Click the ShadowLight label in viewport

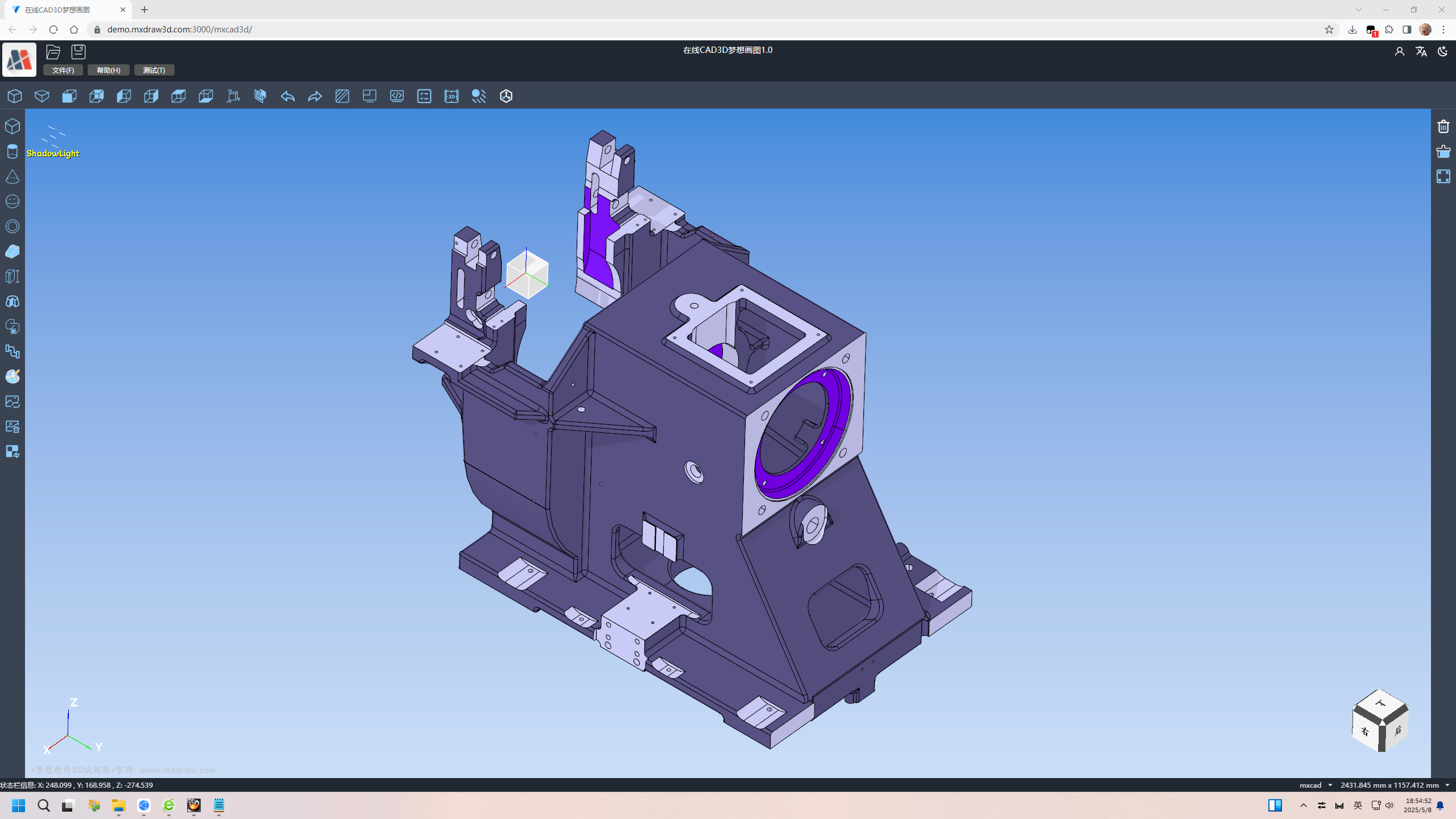pyautogui.click(x=53, y=154)
